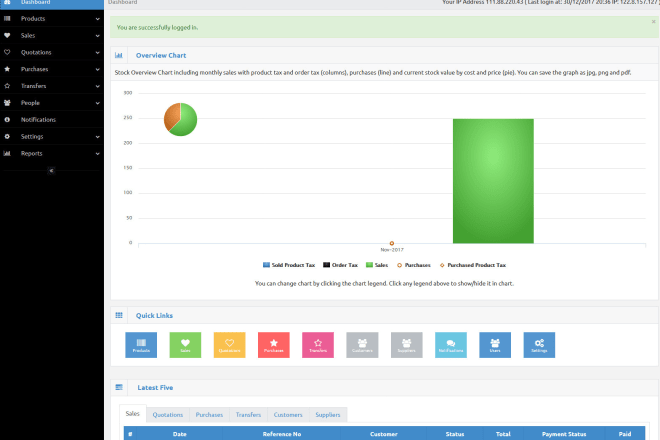Open Dashboard in the sidebar
The image size is (660, 440).
coord(52,3)
